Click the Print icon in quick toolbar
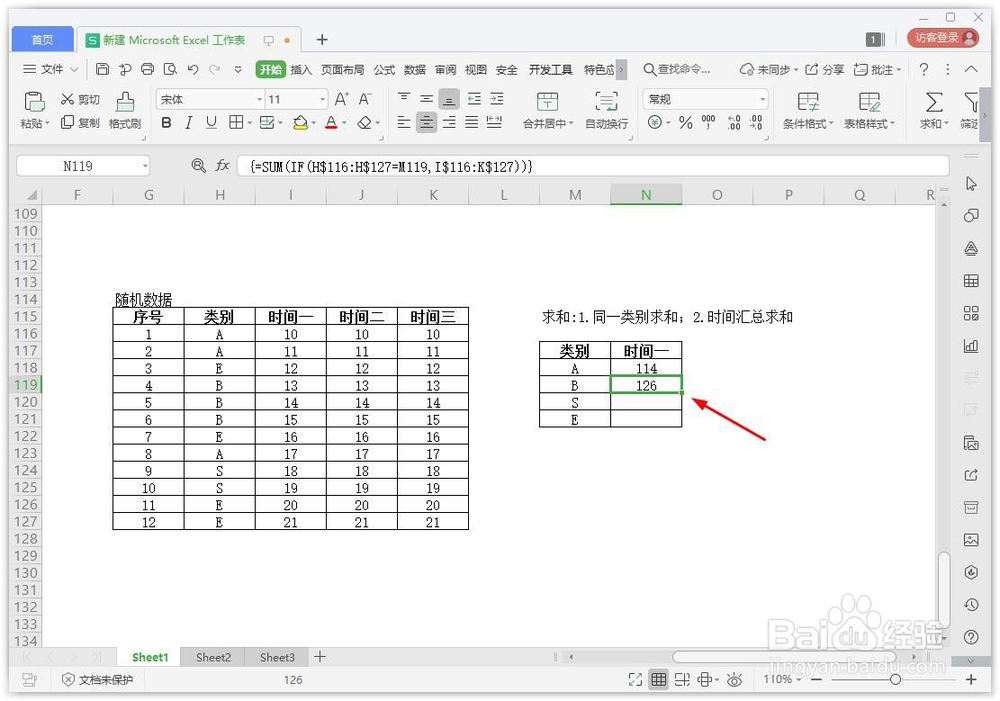The width and height of the screenshot is (1000, 701). [x=147, y=69]
